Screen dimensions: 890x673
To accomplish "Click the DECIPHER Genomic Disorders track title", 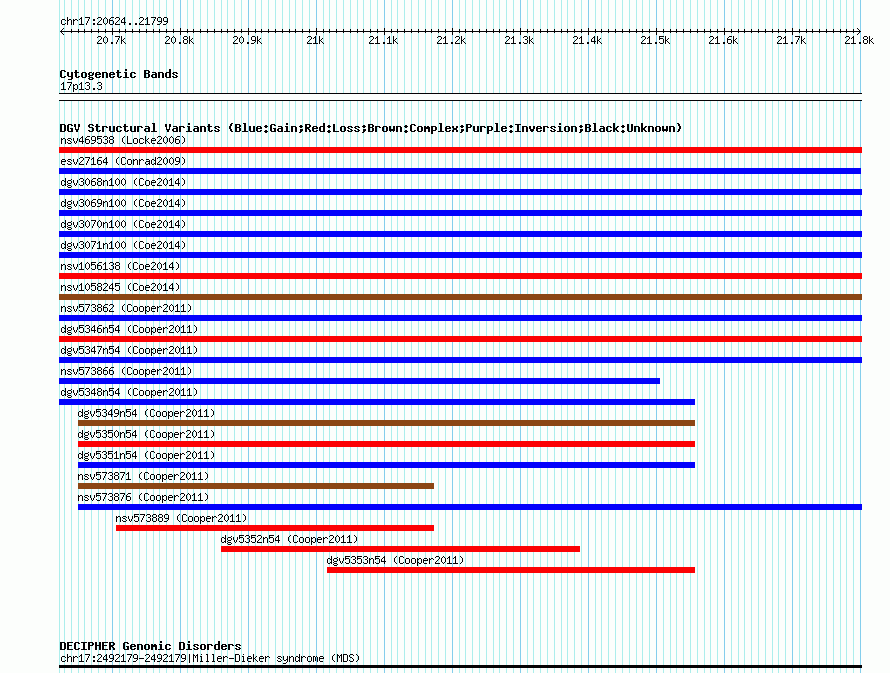I will [150, 646].
